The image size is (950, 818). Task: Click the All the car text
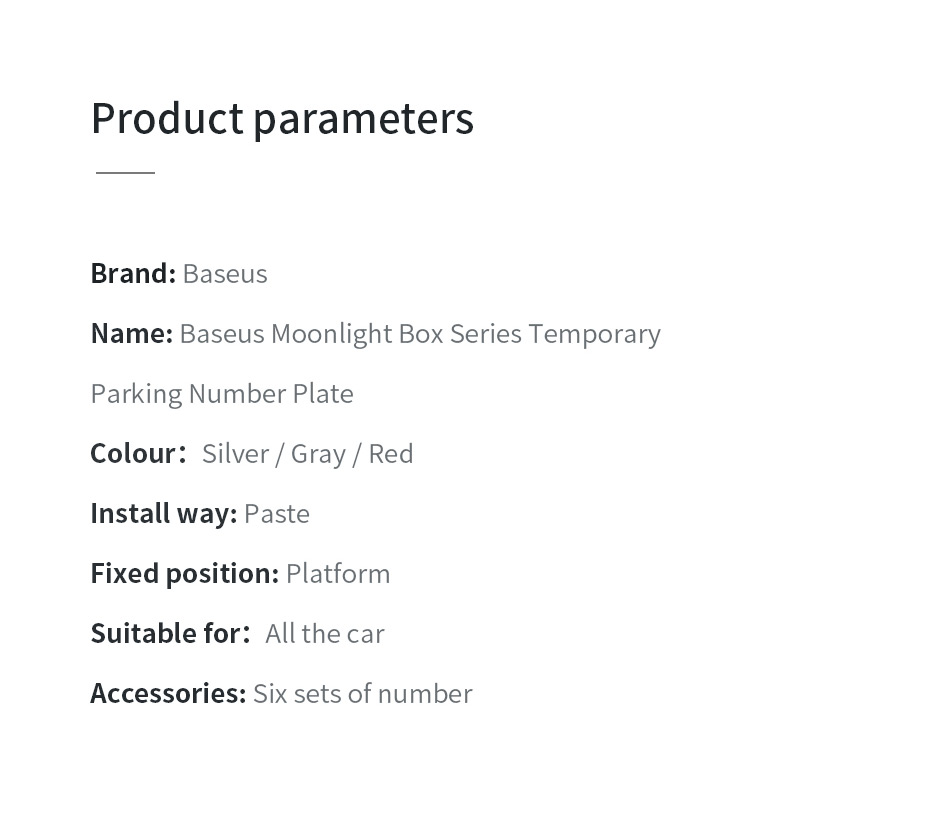[x=325, y=633]
